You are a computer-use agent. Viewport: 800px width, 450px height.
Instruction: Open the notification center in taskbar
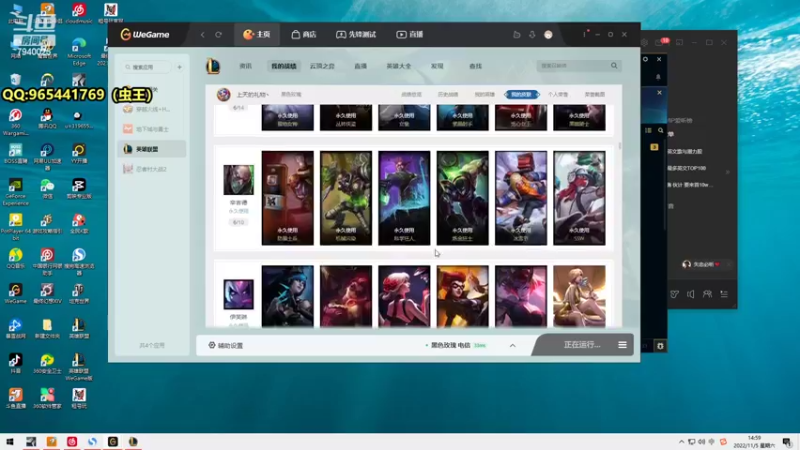(787, 442)
